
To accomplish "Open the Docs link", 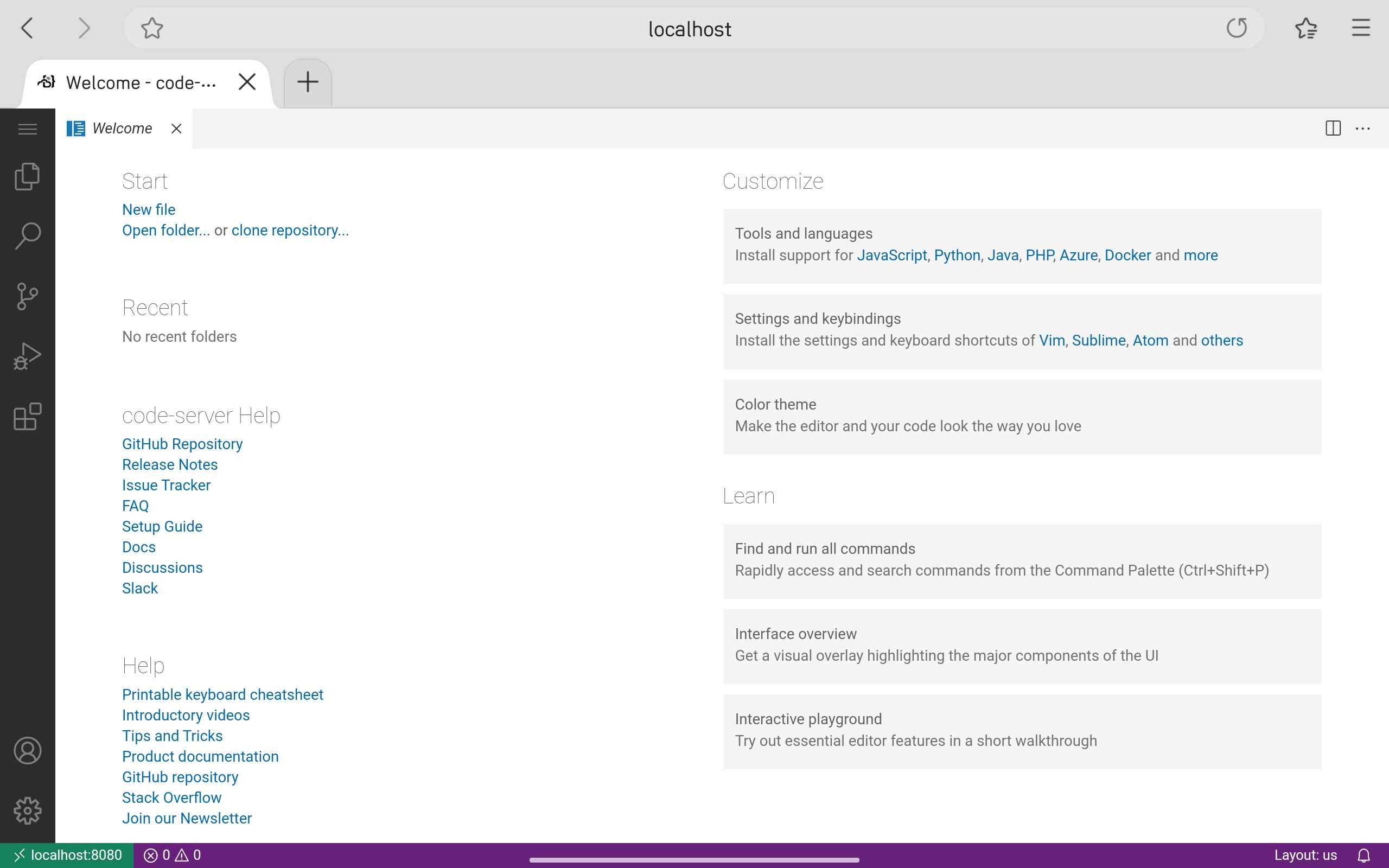I will (x=139, y=547).
